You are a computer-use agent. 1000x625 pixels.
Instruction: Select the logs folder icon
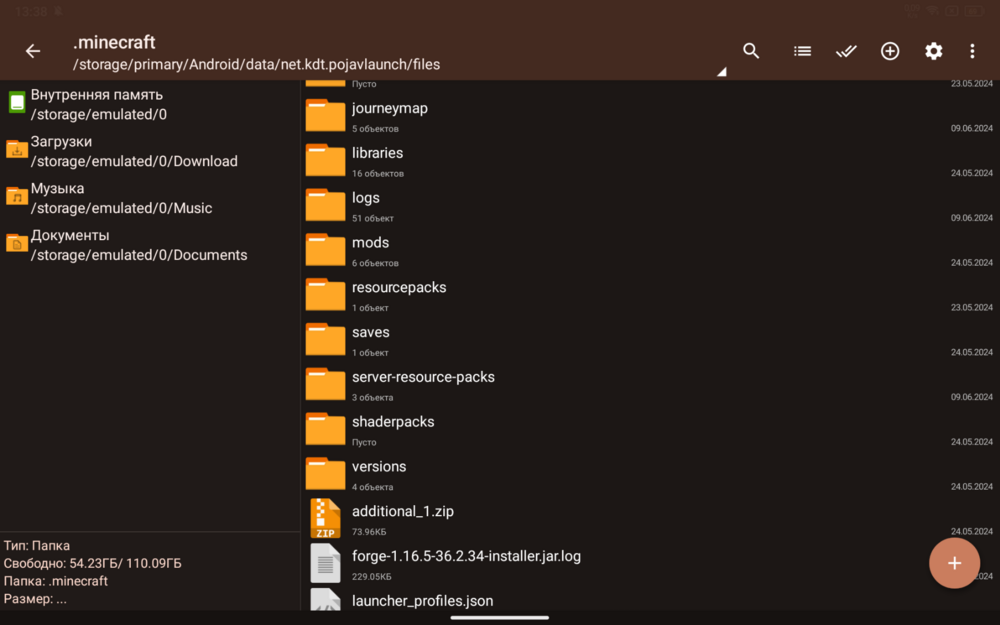325,205
